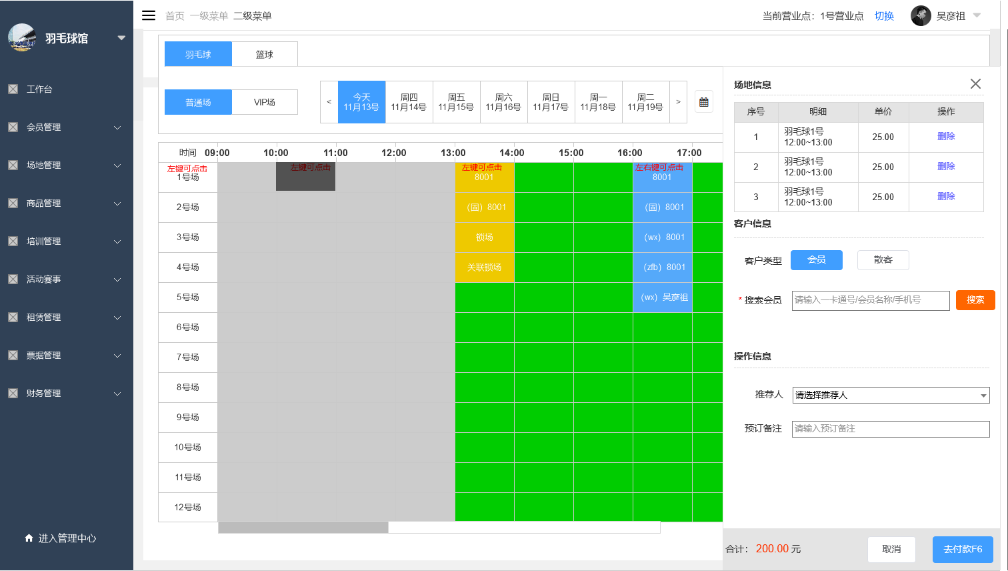This screenshot has width=1008, height=571.
Task: Click the 会员管理 sidebar icon
Action: point(13,127)
